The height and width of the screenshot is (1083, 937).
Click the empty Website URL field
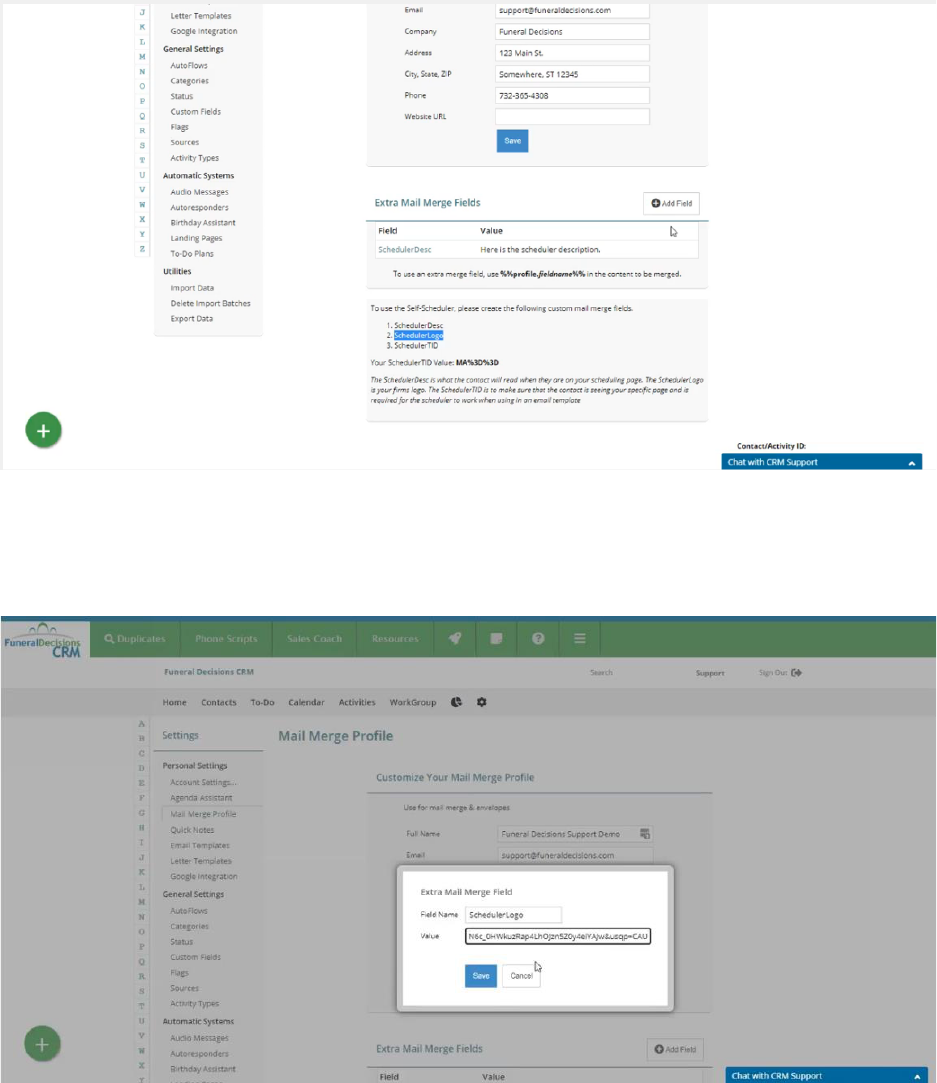(572, 117)
